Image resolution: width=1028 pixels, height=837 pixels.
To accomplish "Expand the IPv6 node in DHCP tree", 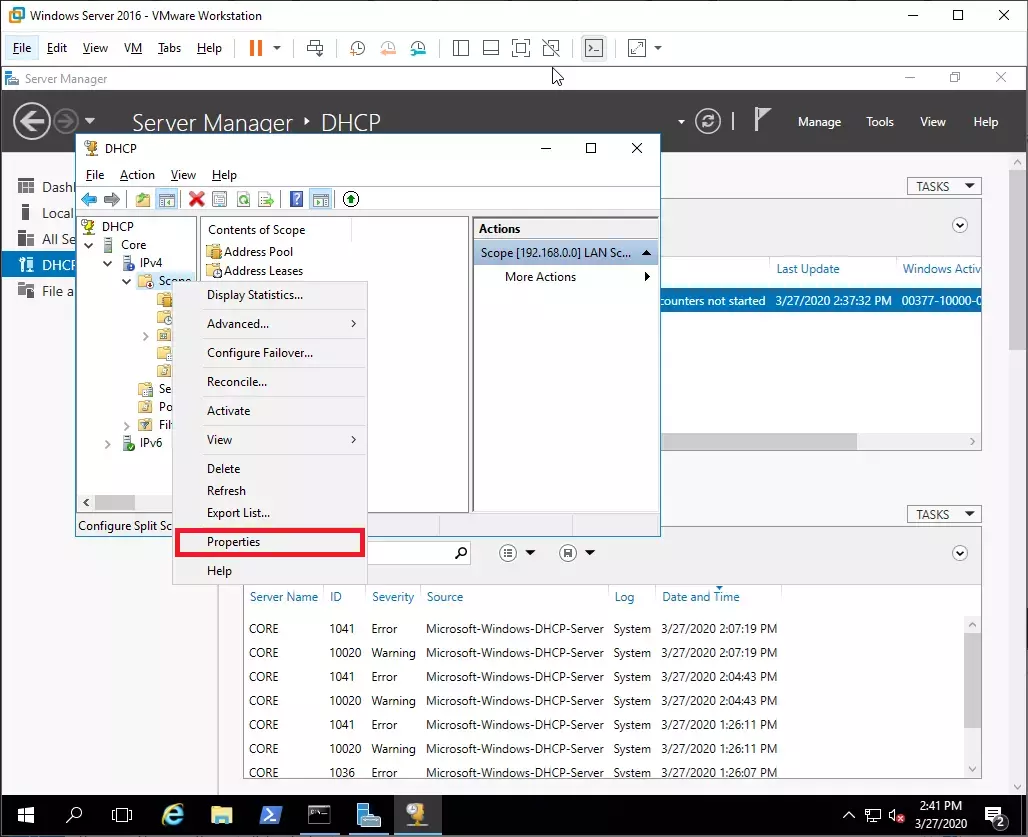I will tap(108, 444).
